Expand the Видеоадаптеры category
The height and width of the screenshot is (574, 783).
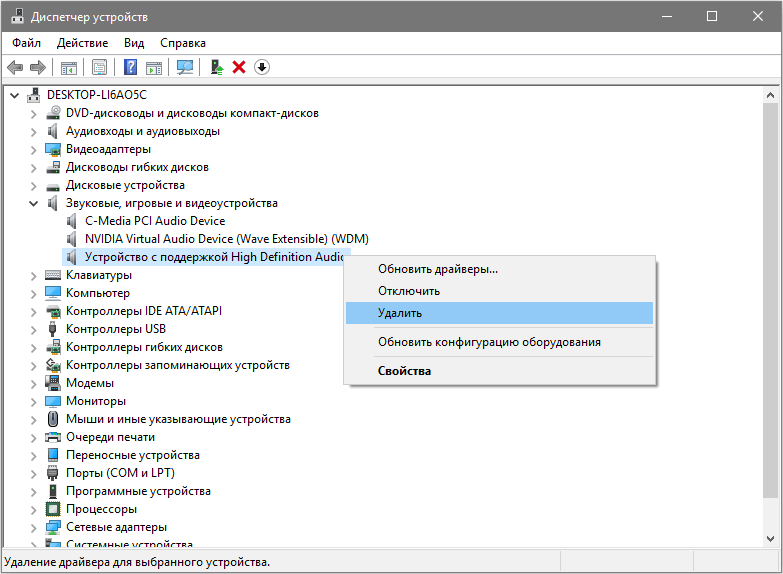coord(34,149)
